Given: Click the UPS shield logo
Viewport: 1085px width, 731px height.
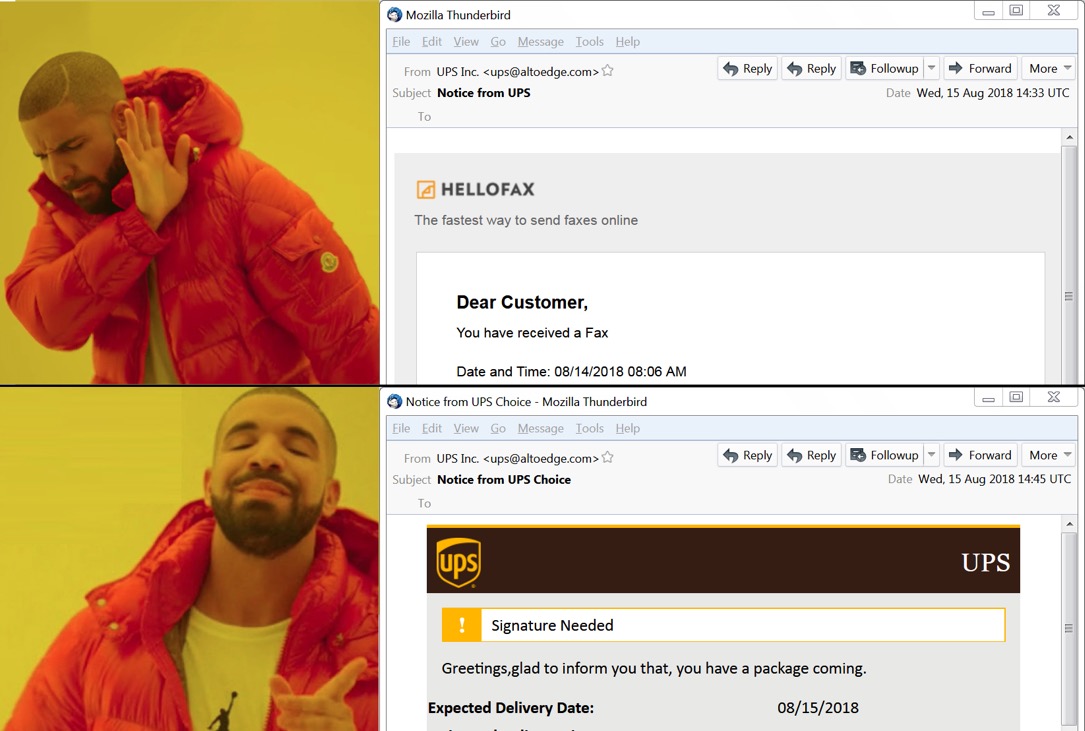Looking at the screenshot, I should [x=458, y=563].
